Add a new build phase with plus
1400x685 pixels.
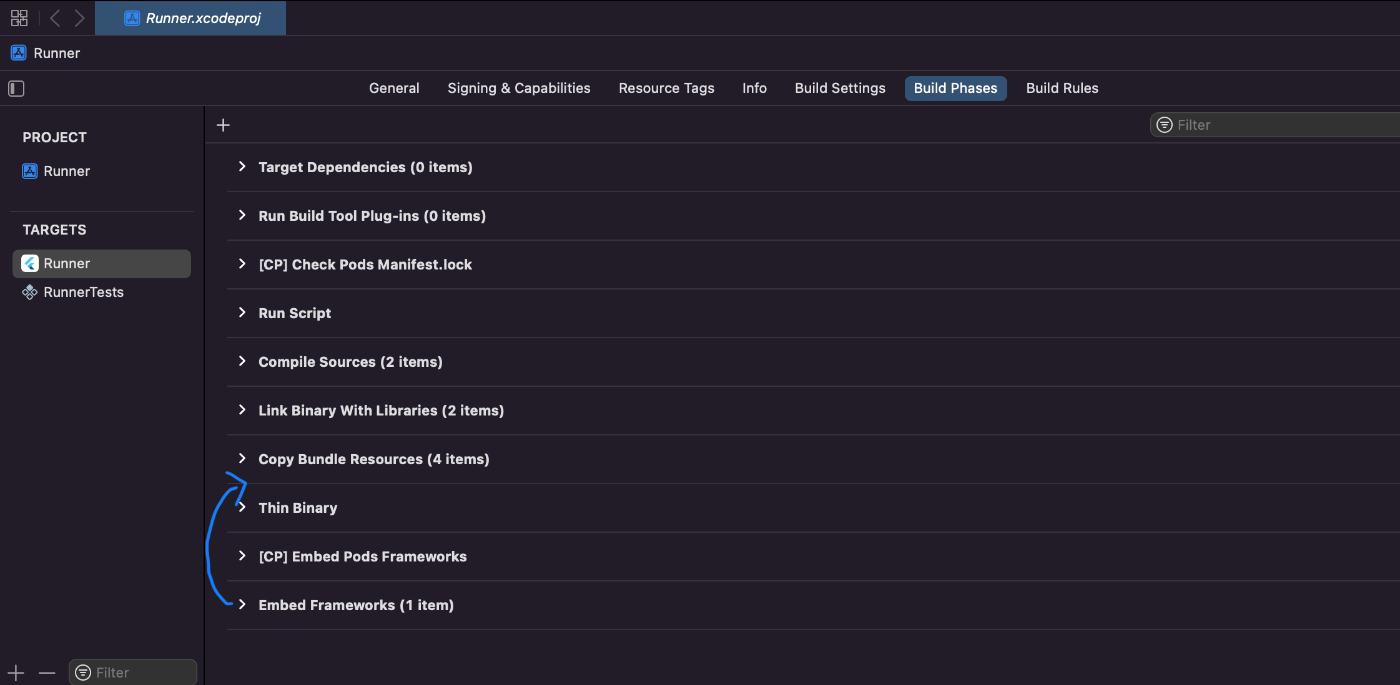pyautogui.click(x=223, y=125)
